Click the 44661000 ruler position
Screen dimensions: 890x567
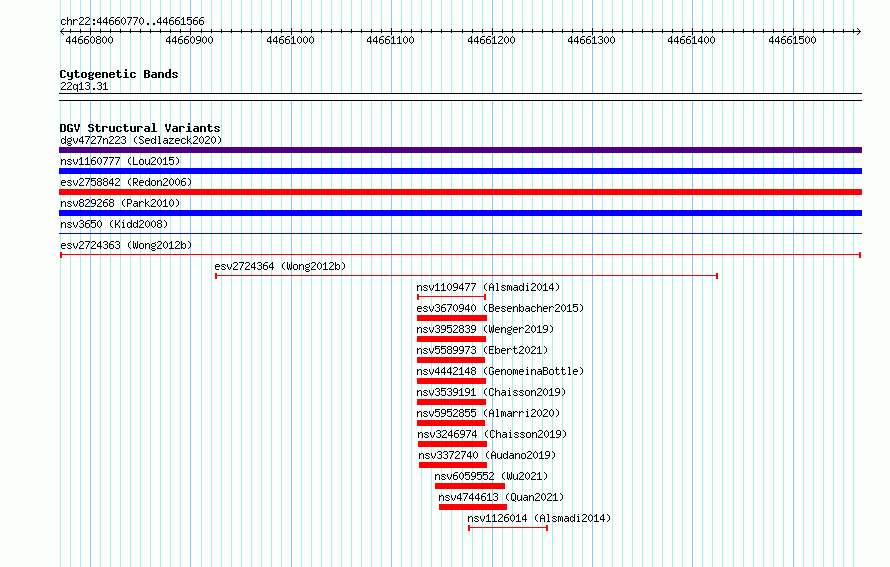coord(290,40)
